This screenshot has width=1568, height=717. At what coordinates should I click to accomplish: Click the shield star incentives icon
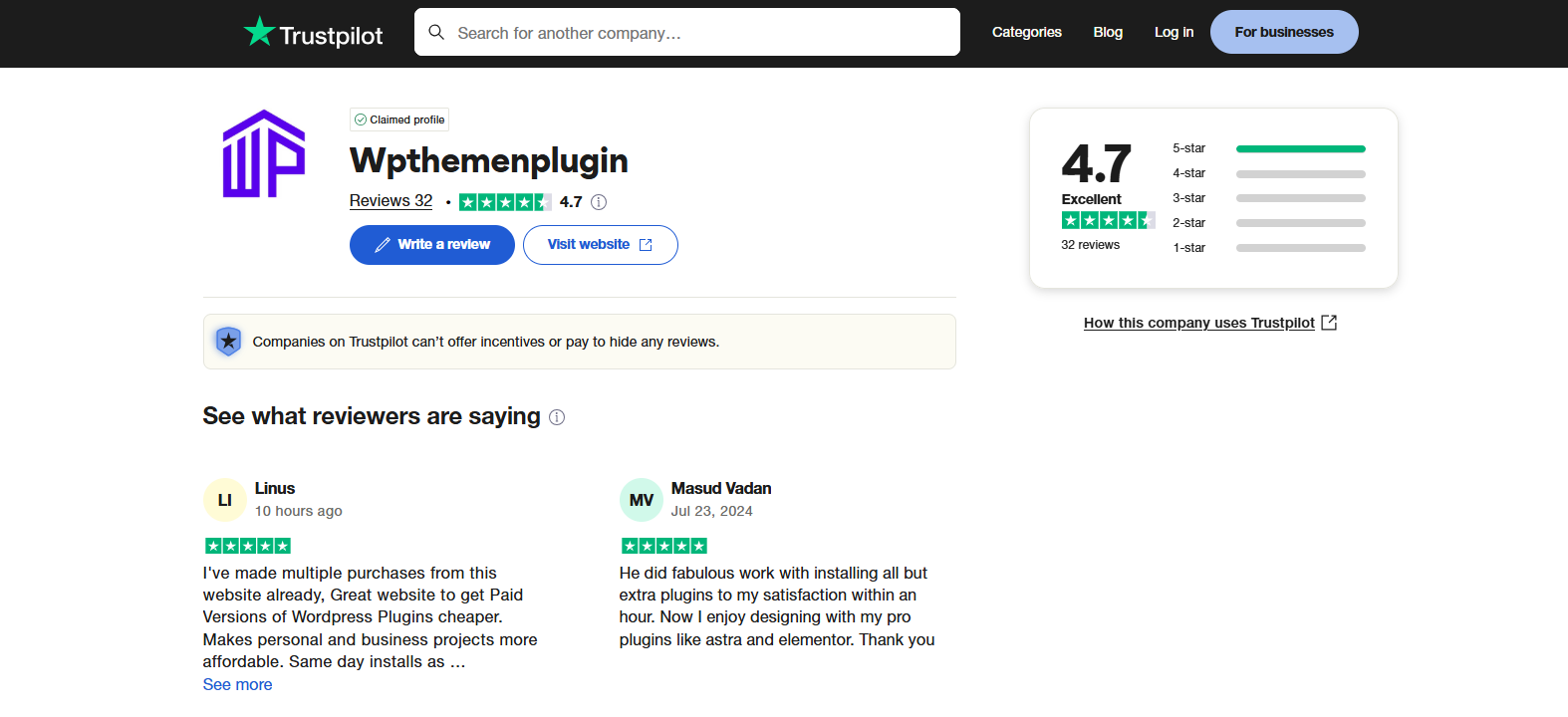(x=228, y=342)
